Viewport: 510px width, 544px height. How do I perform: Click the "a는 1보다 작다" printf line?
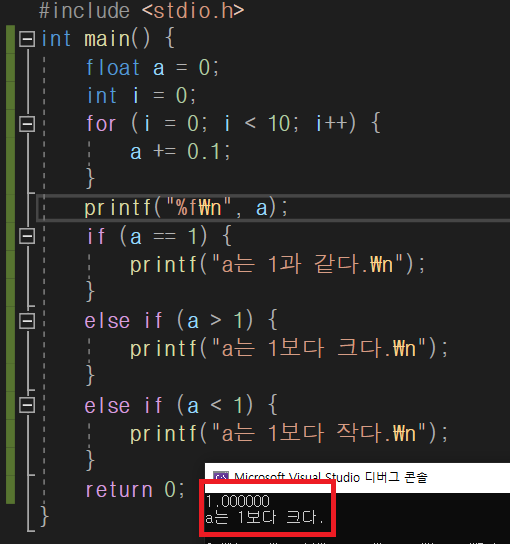coord(289,433)
